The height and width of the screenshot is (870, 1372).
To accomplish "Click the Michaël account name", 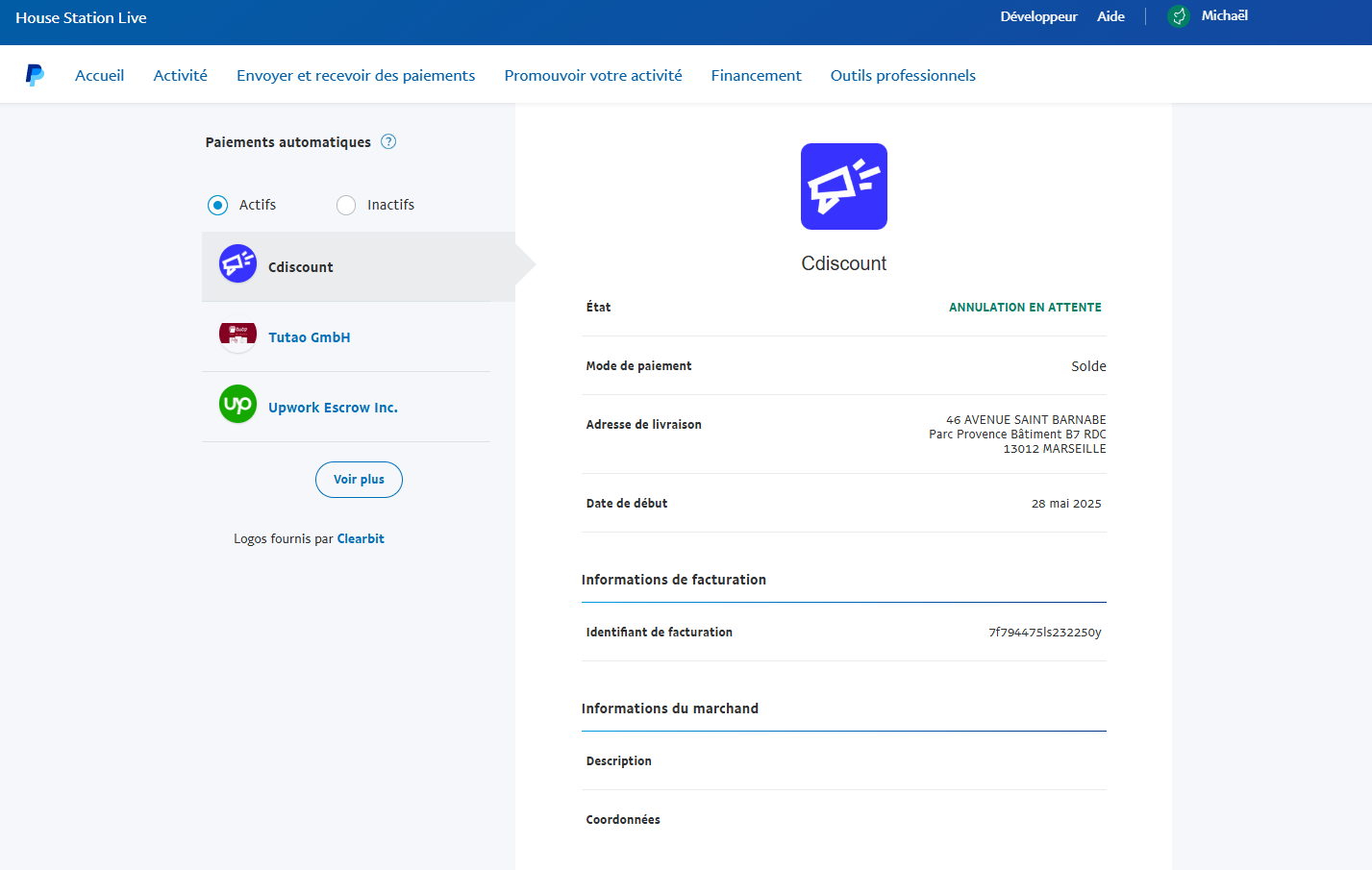I will [x=1224, y=15].
